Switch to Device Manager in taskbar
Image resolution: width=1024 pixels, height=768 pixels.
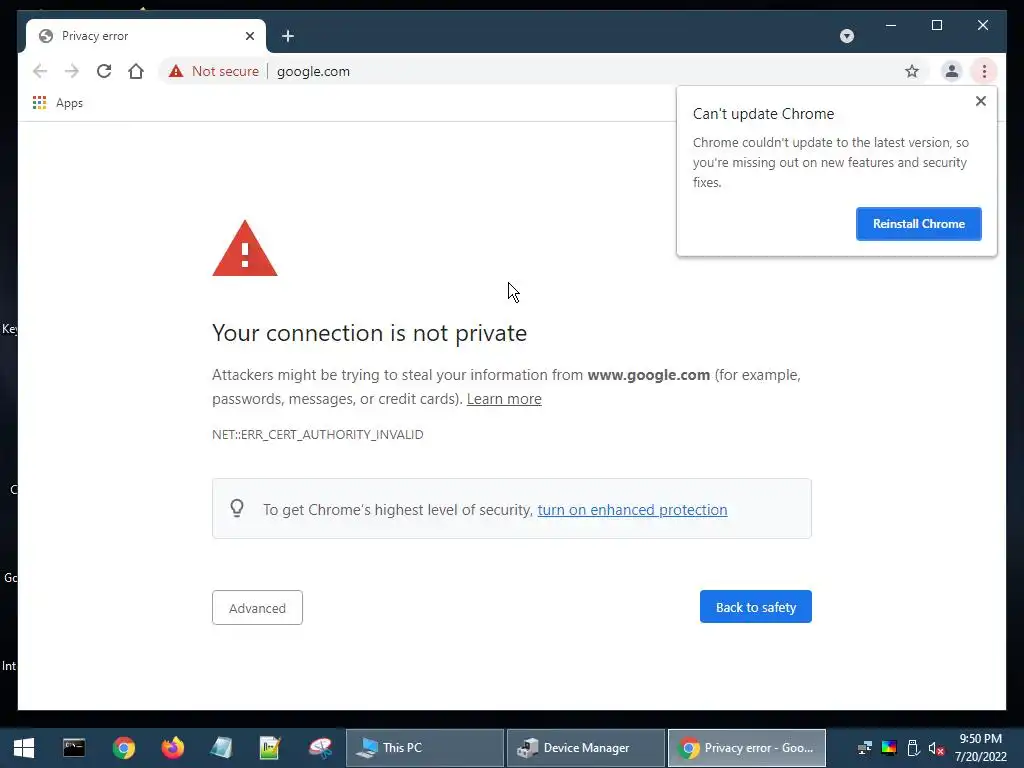(x=586, y=748)
